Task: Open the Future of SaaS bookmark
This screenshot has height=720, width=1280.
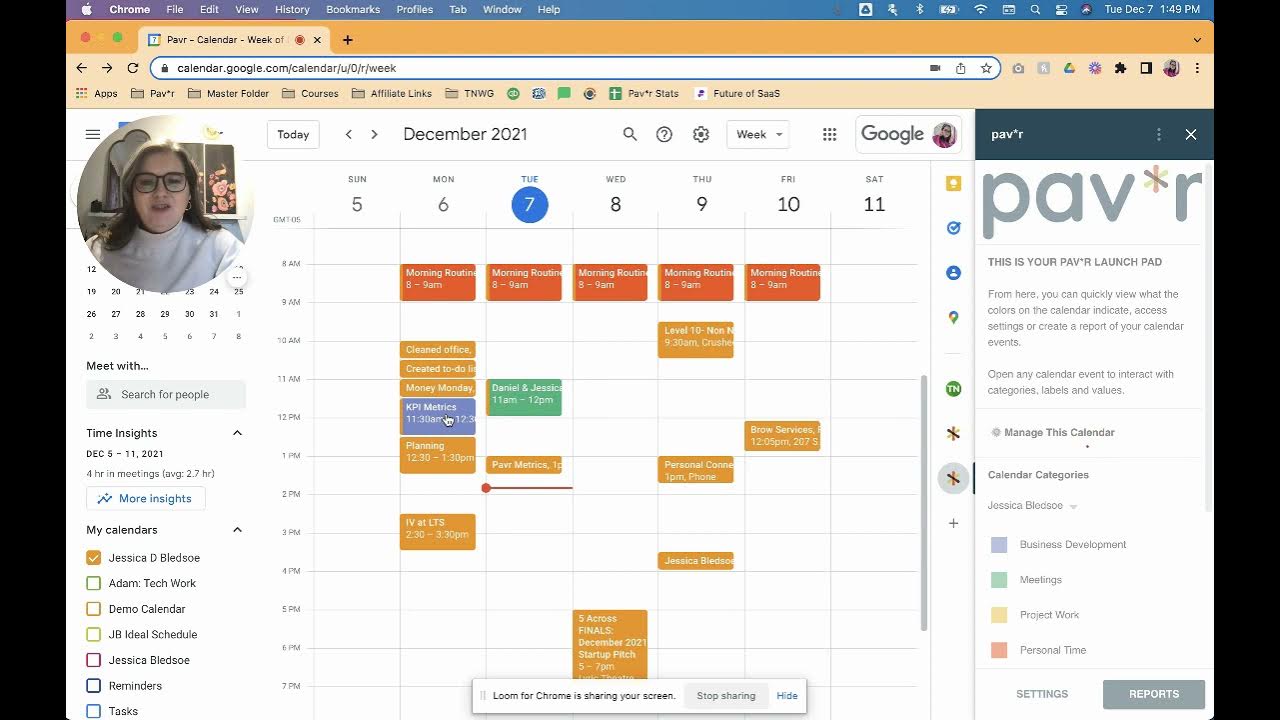Action: (x=737, y=93)
